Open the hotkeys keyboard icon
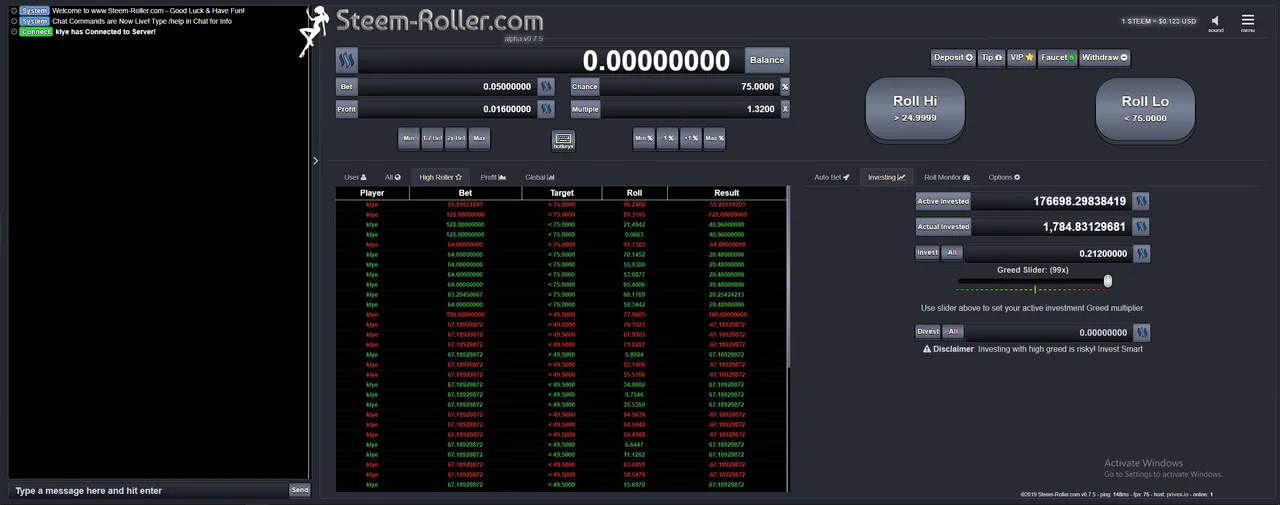This screenshot has height=505, width=1280. [x=563, y=140]
